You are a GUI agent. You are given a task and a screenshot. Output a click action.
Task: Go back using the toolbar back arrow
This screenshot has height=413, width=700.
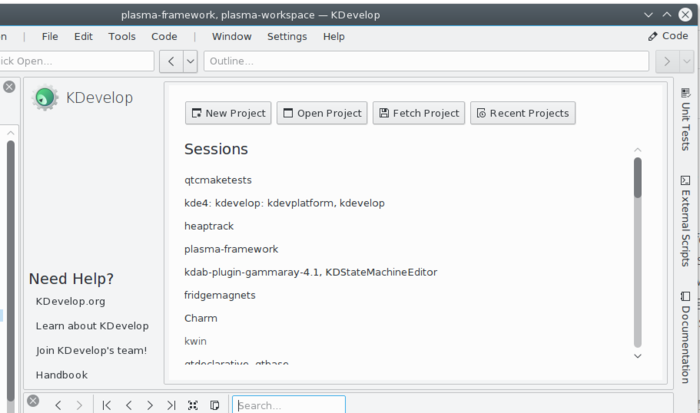tap(171, 61)
